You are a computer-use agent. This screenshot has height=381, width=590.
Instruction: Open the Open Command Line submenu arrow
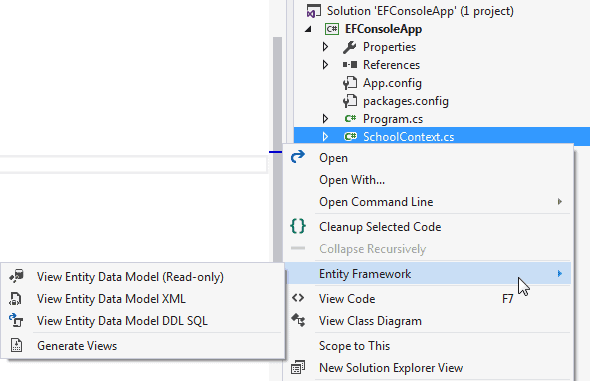[560, 202]
